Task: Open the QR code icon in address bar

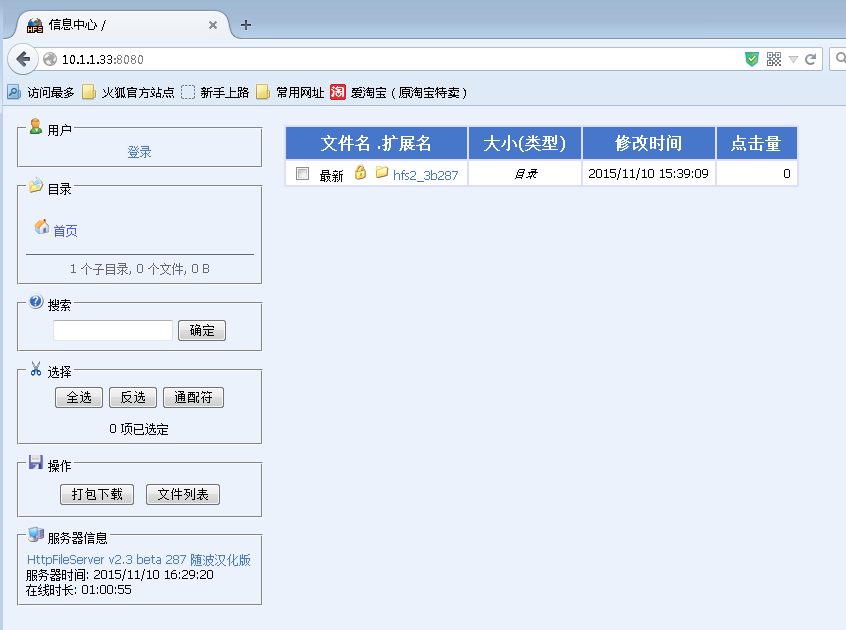Action: (774, 59)
